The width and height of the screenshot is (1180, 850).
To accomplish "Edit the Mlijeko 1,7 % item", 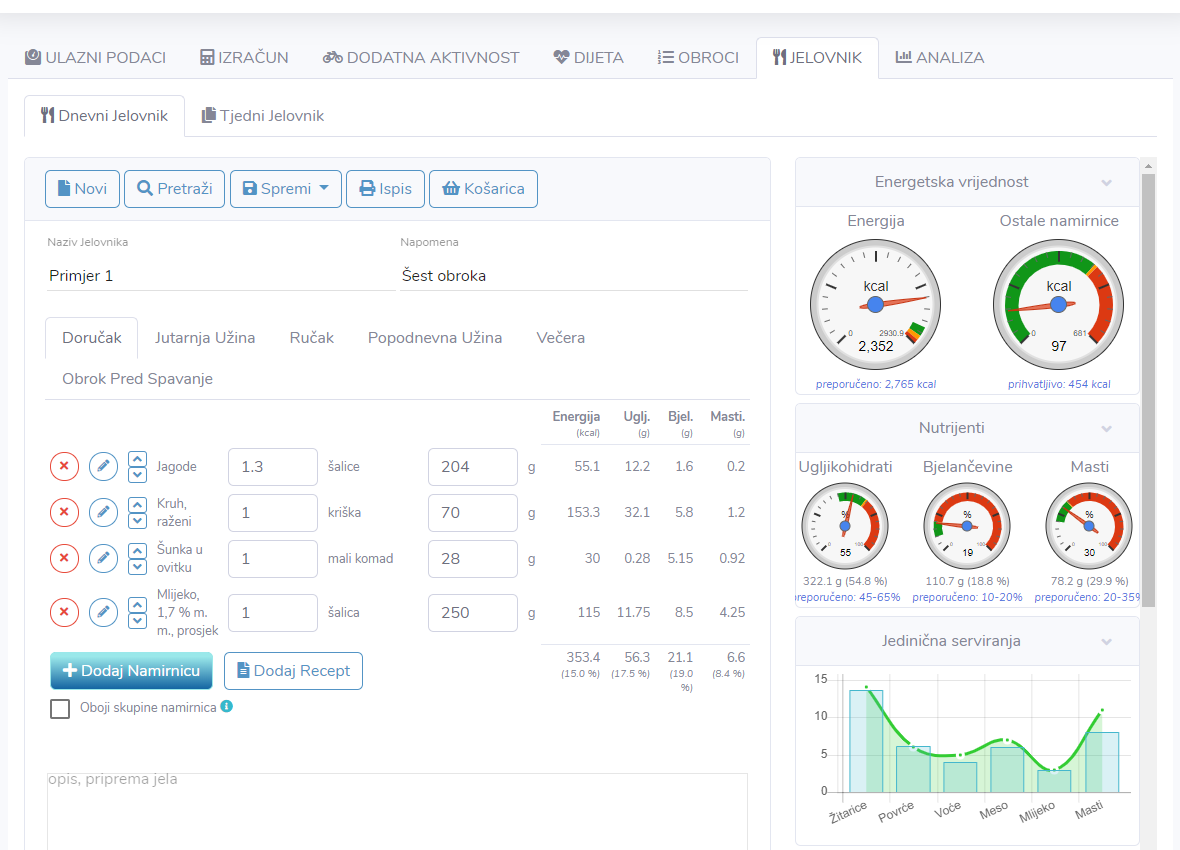I will coord(103,613).
